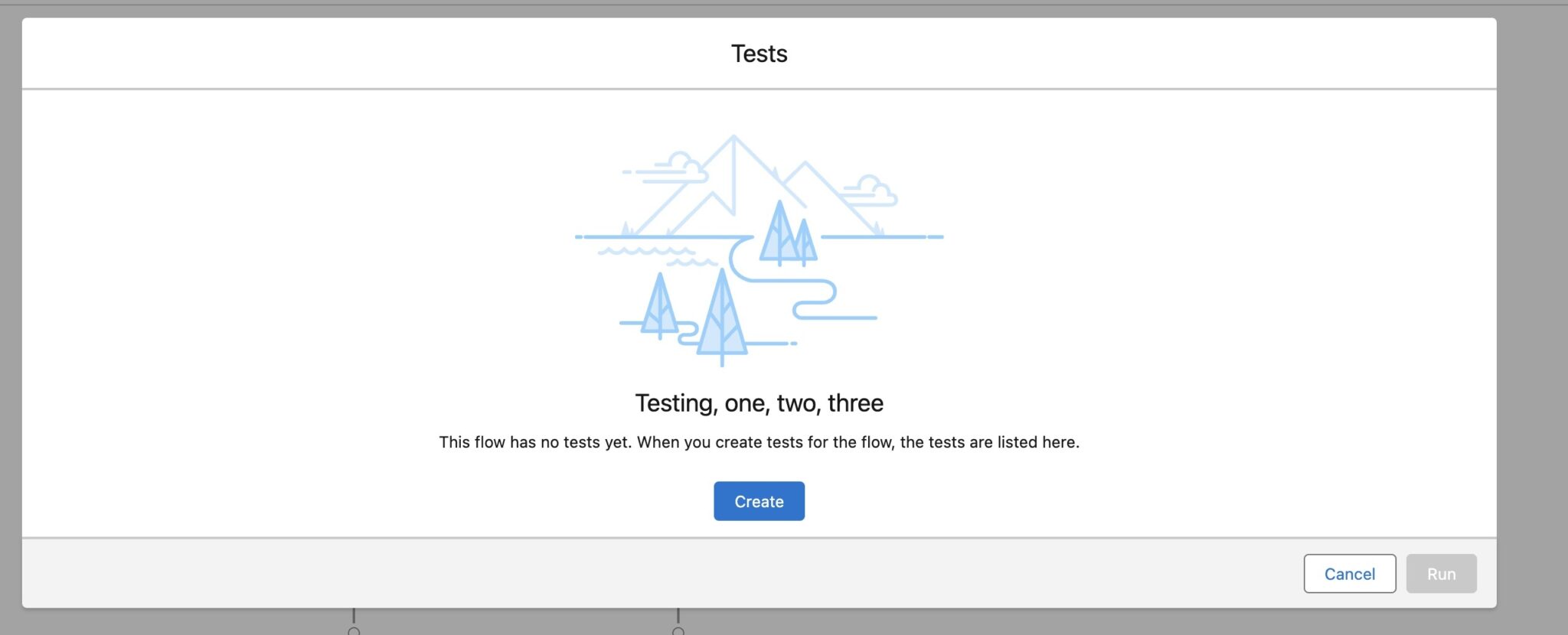1568x635 pixels.
Task: Click the blue Create button
Action: 759,501
